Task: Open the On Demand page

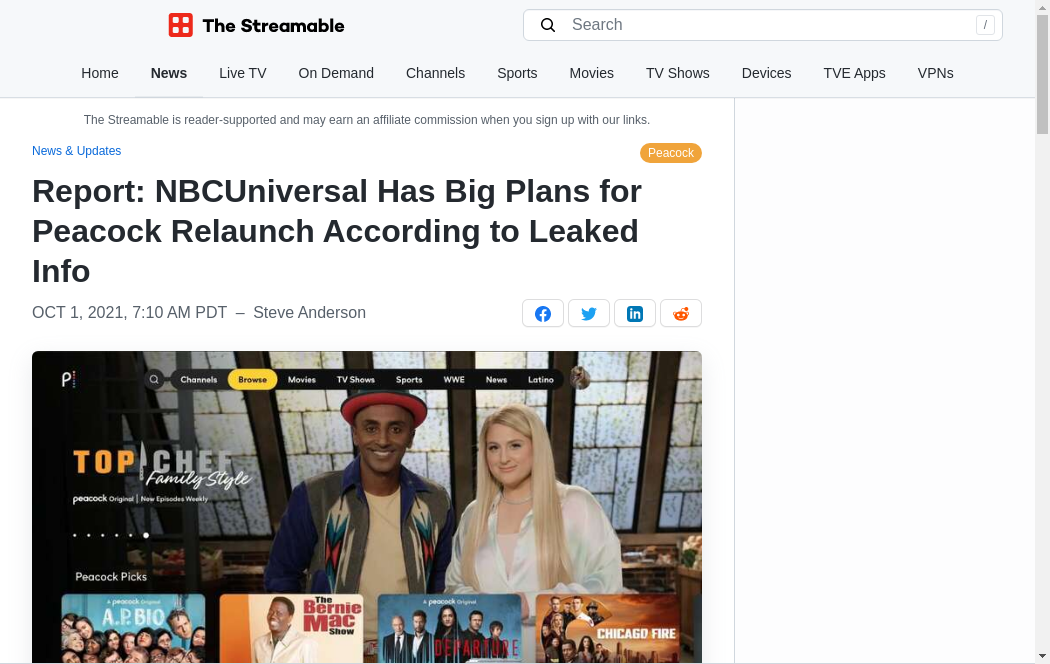Action: (x=336, y=73)
